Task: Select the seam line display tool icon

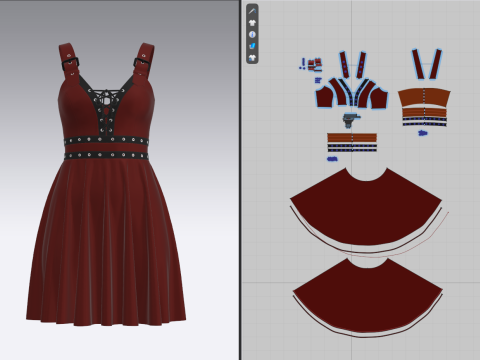Action: pos(252,12)
